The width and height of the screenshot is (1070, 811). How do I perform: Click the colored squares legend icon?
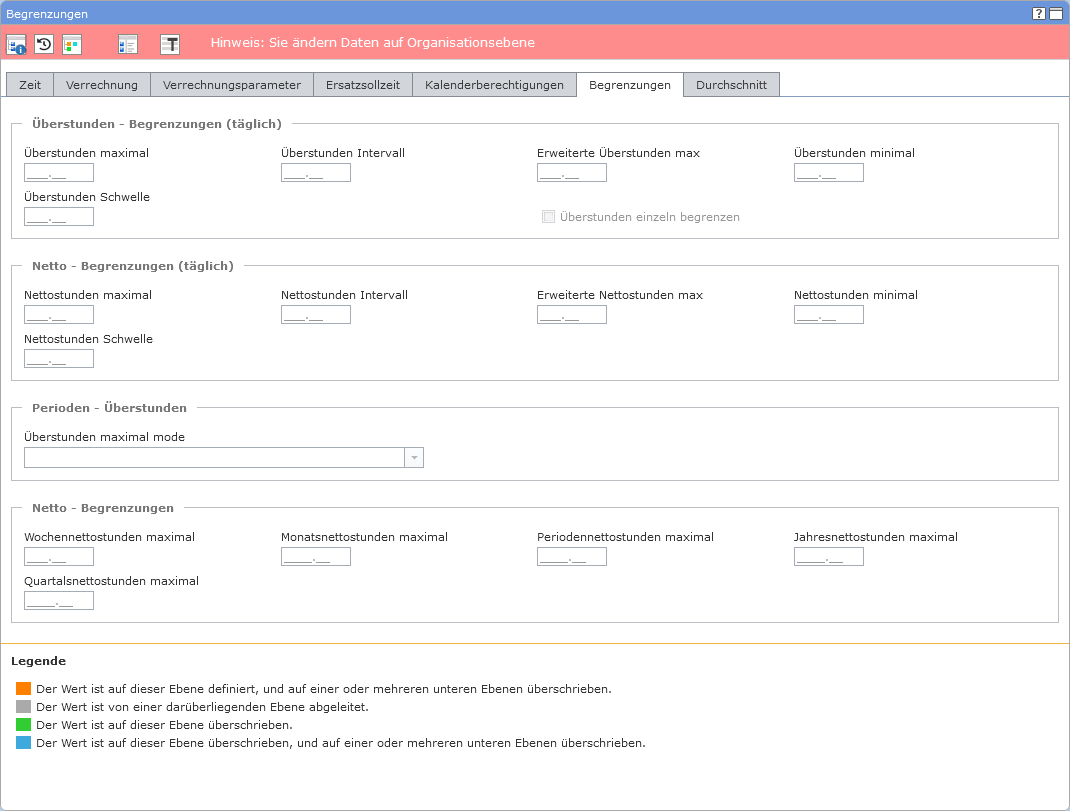tap(72, 44)
